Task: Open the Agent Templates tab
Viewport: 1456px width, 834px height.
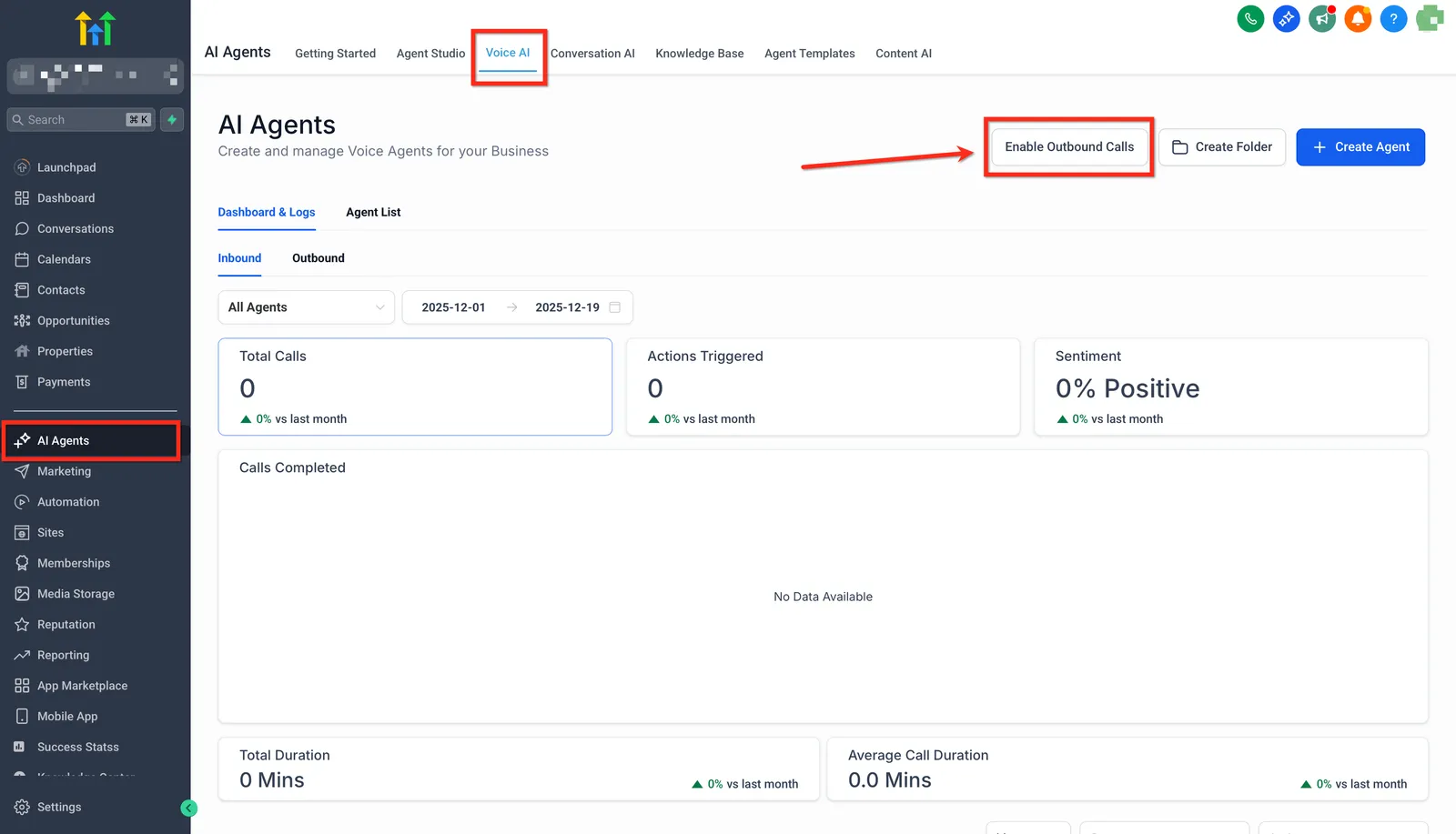Action: coord(810,54)
